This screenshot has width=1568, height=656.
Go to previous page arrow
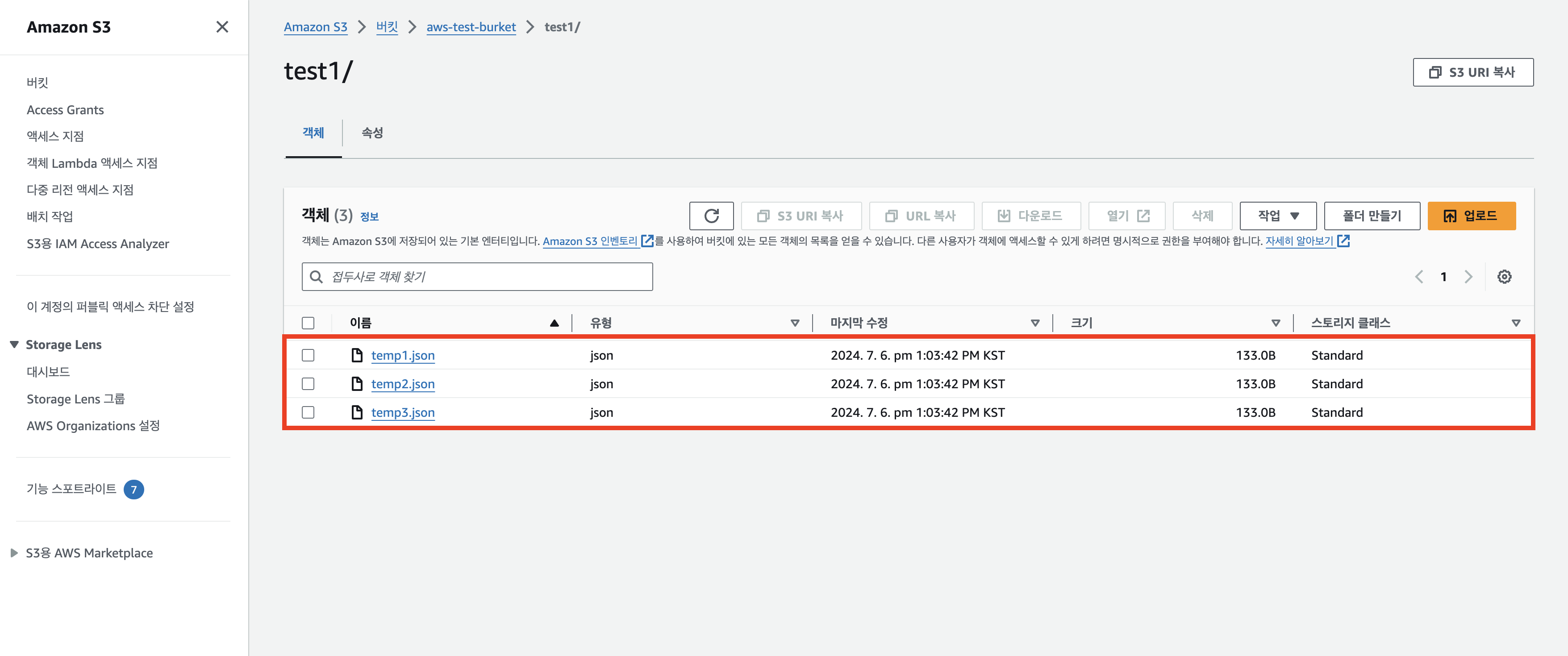(x=1419, y=277)
